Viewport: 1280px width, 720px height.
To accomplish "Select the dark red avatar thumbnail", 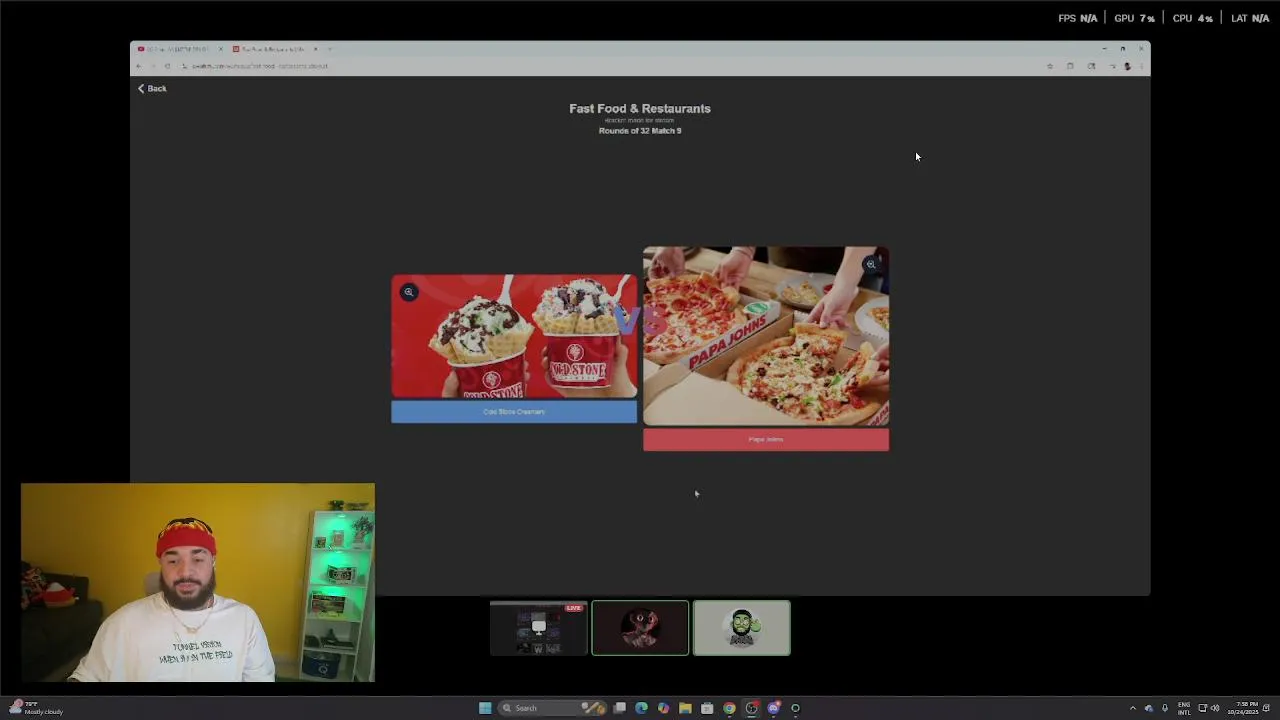I will coord(640,628).
